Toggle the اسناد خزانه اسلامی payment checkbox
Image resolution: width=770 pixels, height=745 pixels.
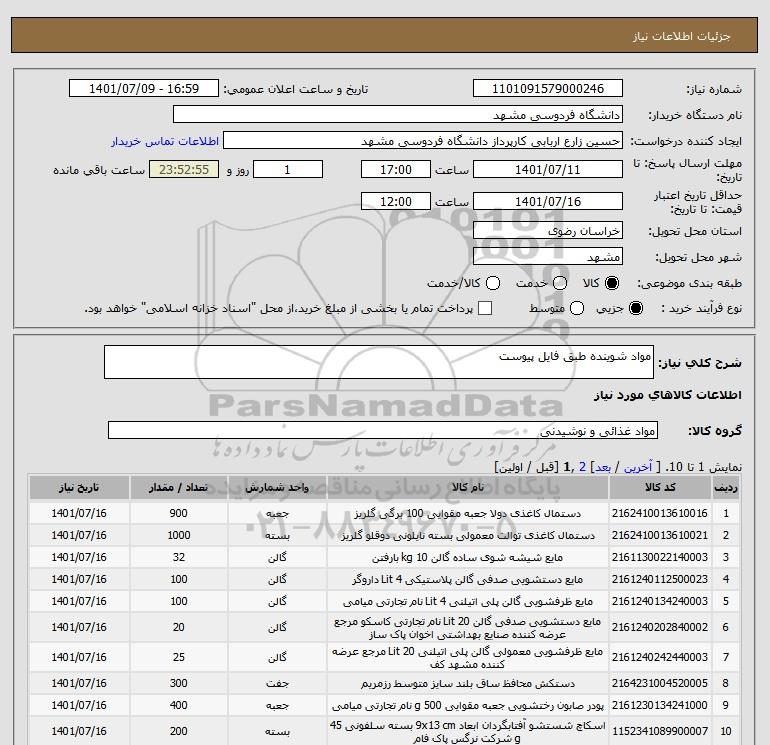point(485,308)
